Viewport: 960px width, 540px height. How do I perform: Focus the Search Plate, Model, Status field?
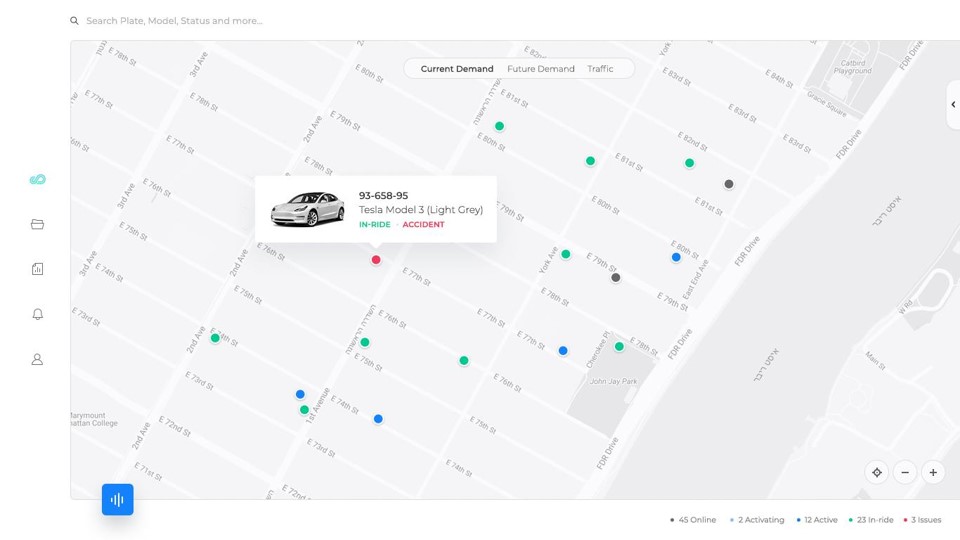tap(174, 21)
